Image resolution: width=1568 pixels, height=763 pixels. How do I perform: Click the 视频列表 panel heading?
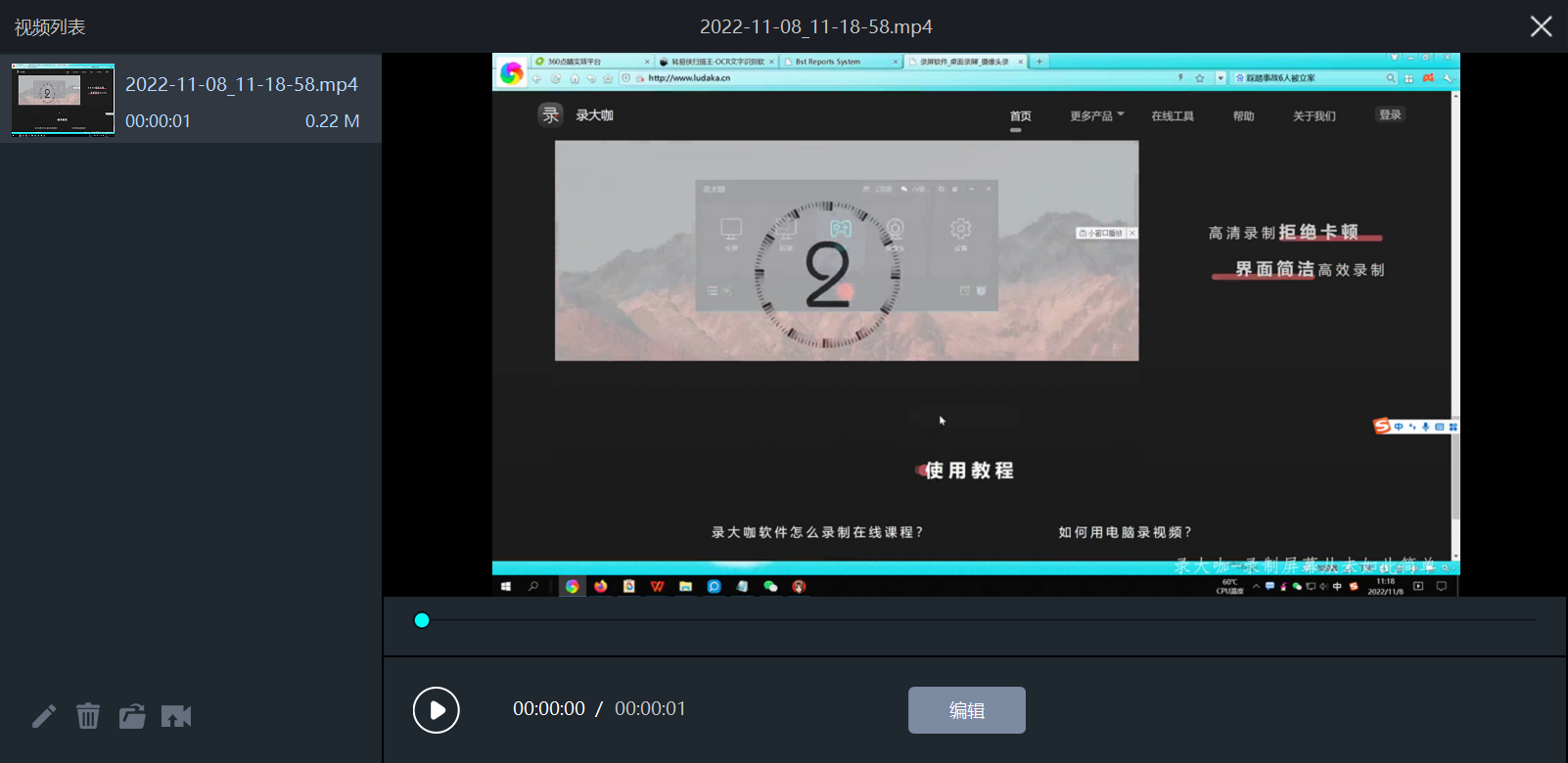click(x=50, y=27)
